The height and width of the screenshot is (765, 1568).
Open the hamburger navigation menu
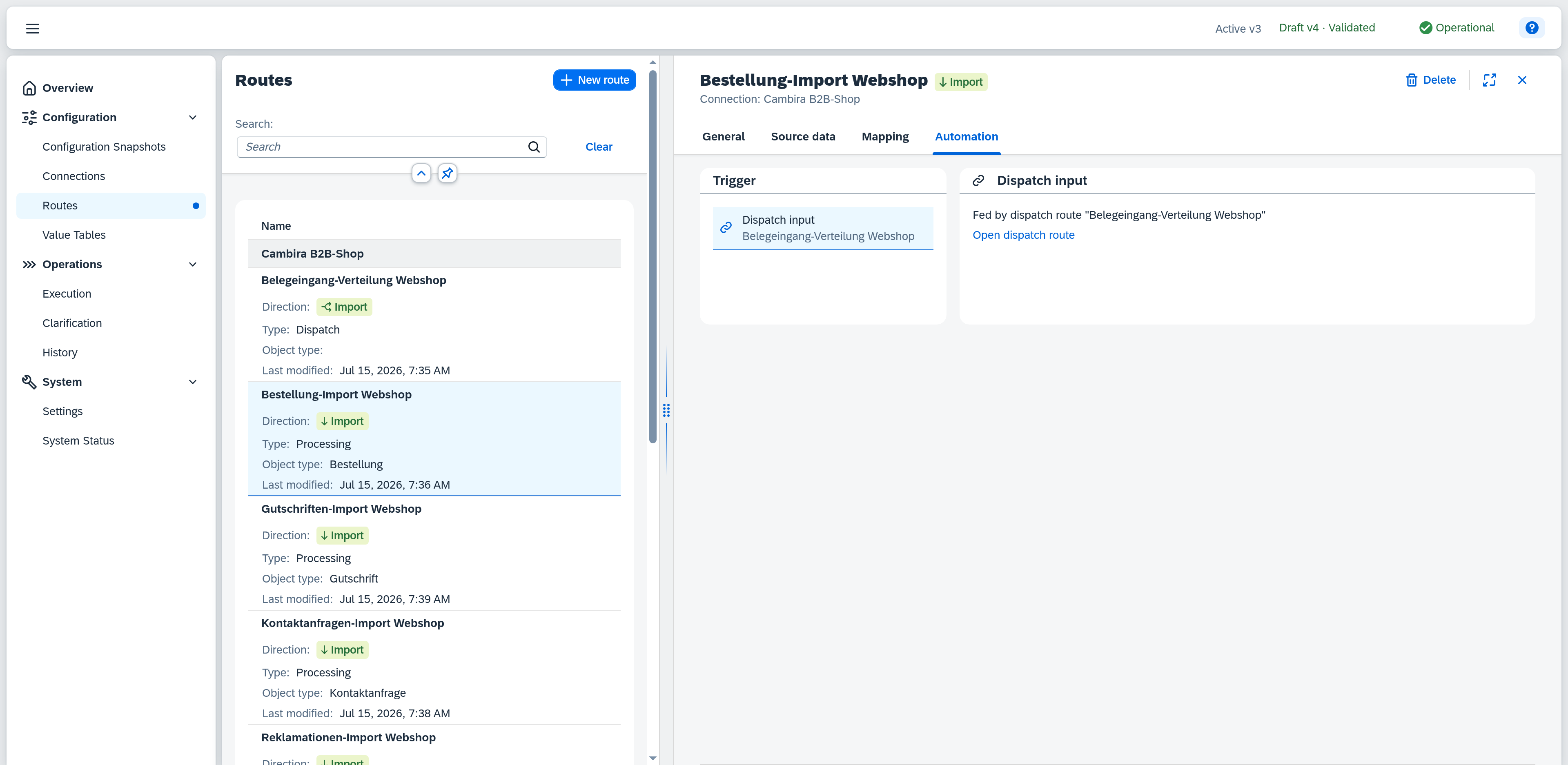tap(32, 28)
